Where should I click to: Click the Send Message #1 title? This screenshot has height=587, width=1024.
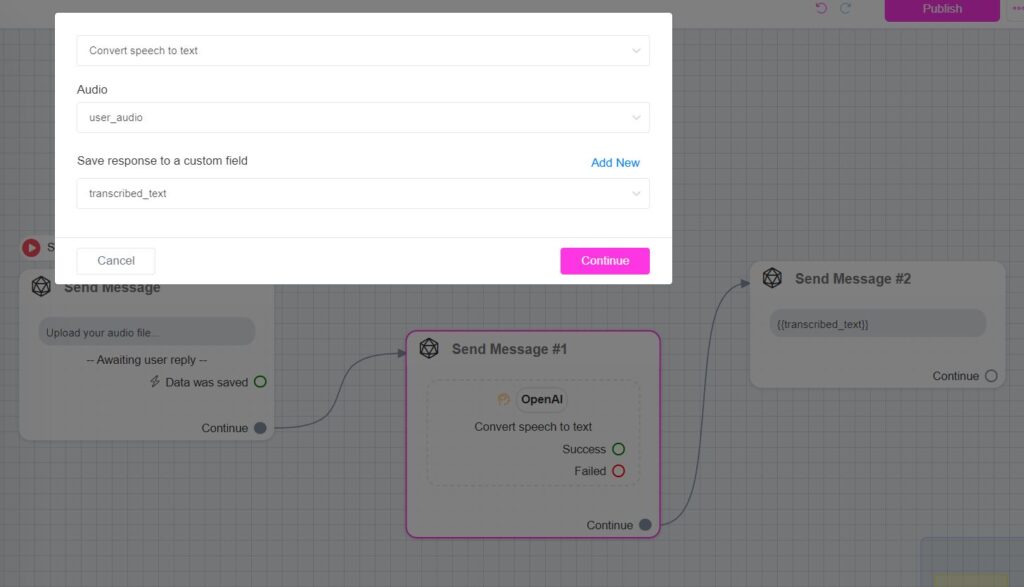(x=509, y=349)
